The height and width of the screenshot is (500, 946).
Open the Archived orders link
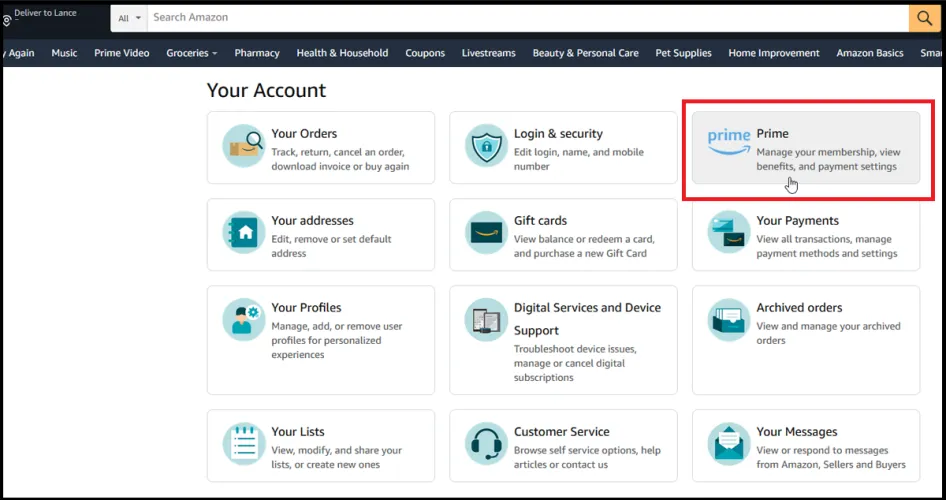point(799,308)
